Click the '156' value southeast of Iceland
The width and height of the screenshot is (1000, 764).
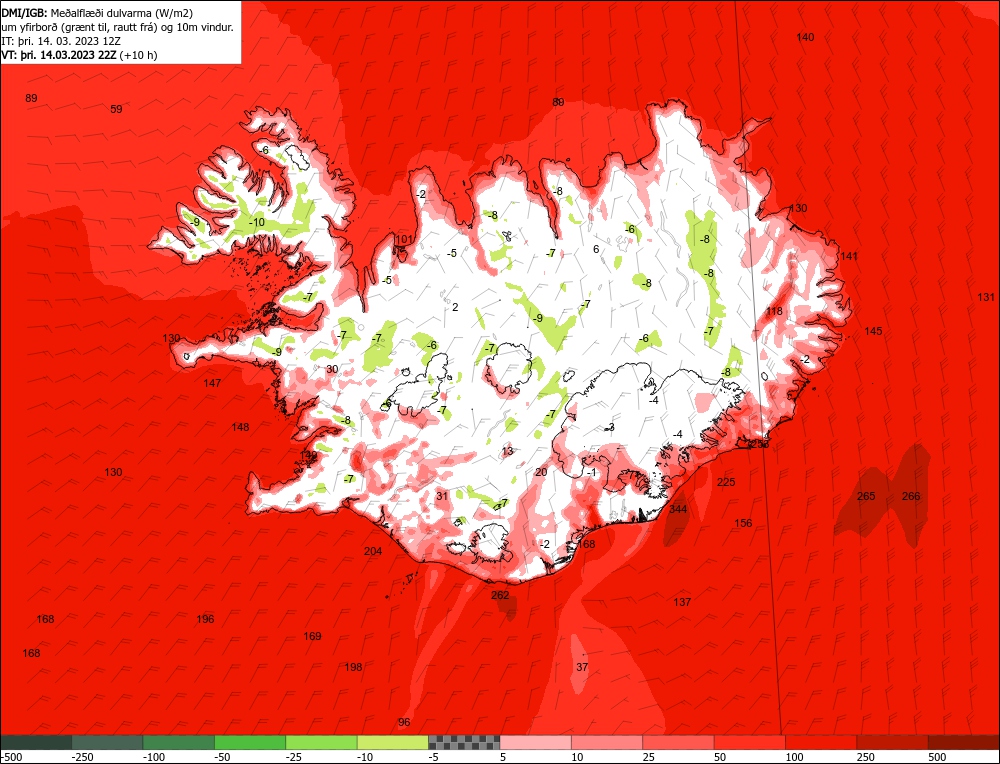tap(743, 524)
